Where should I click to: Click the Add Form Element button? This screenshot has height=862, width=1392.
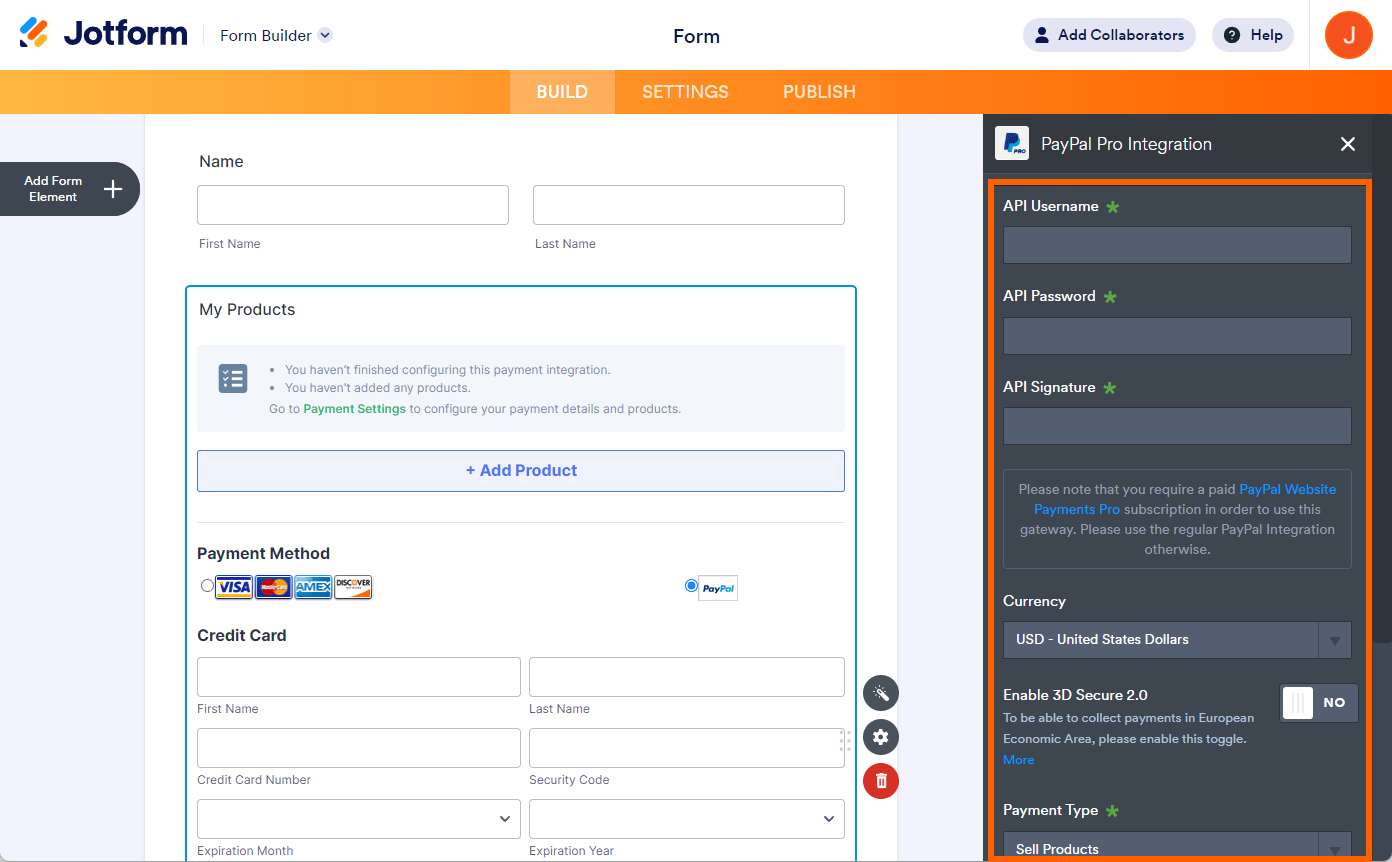click(68, 189)
